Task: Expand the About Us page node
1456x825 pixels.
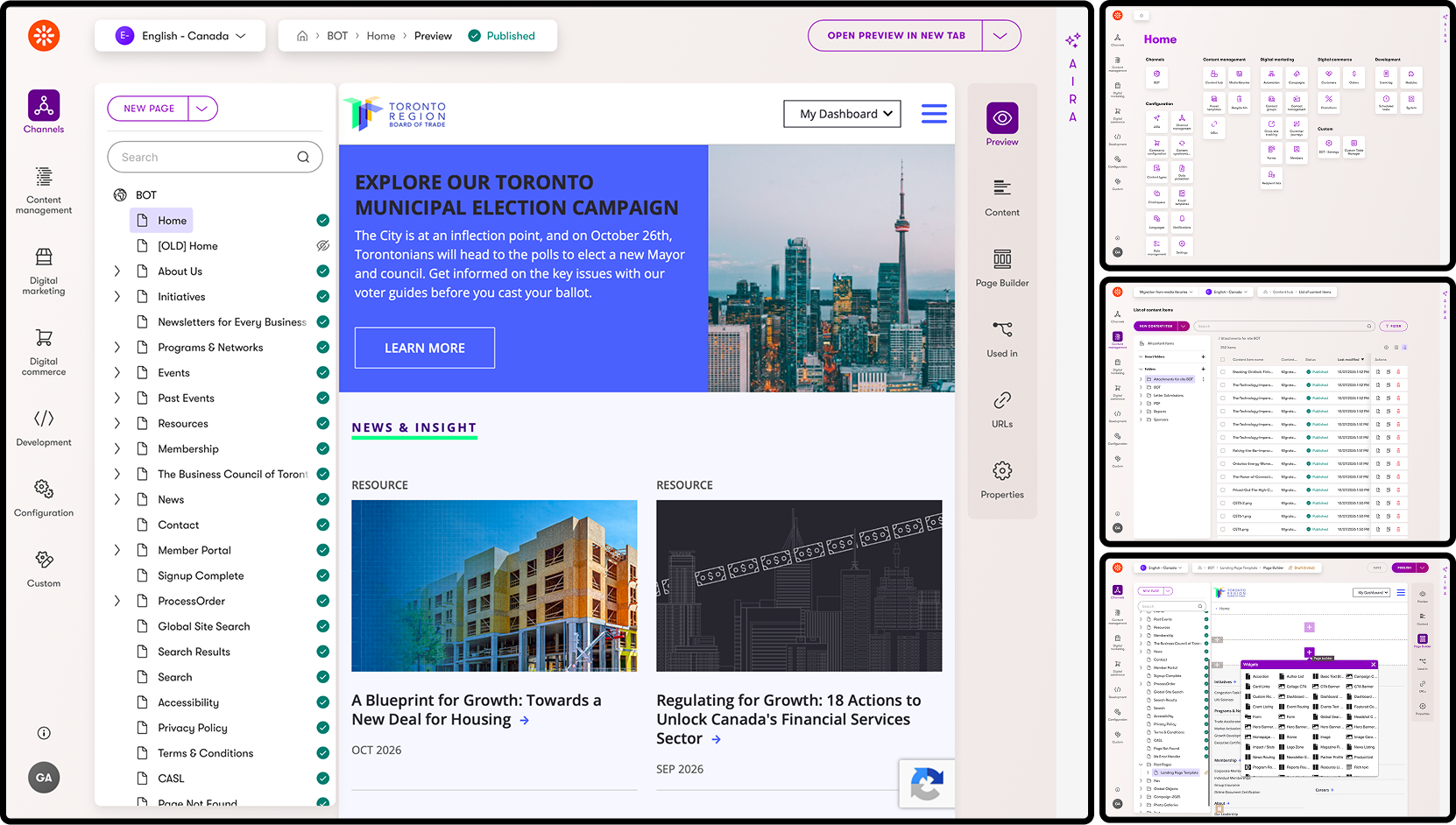Action: click(x=117, y=271)
